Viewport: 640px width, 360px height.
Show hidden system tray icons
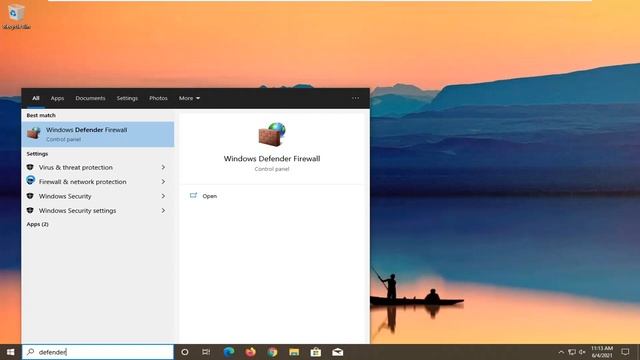561,352
